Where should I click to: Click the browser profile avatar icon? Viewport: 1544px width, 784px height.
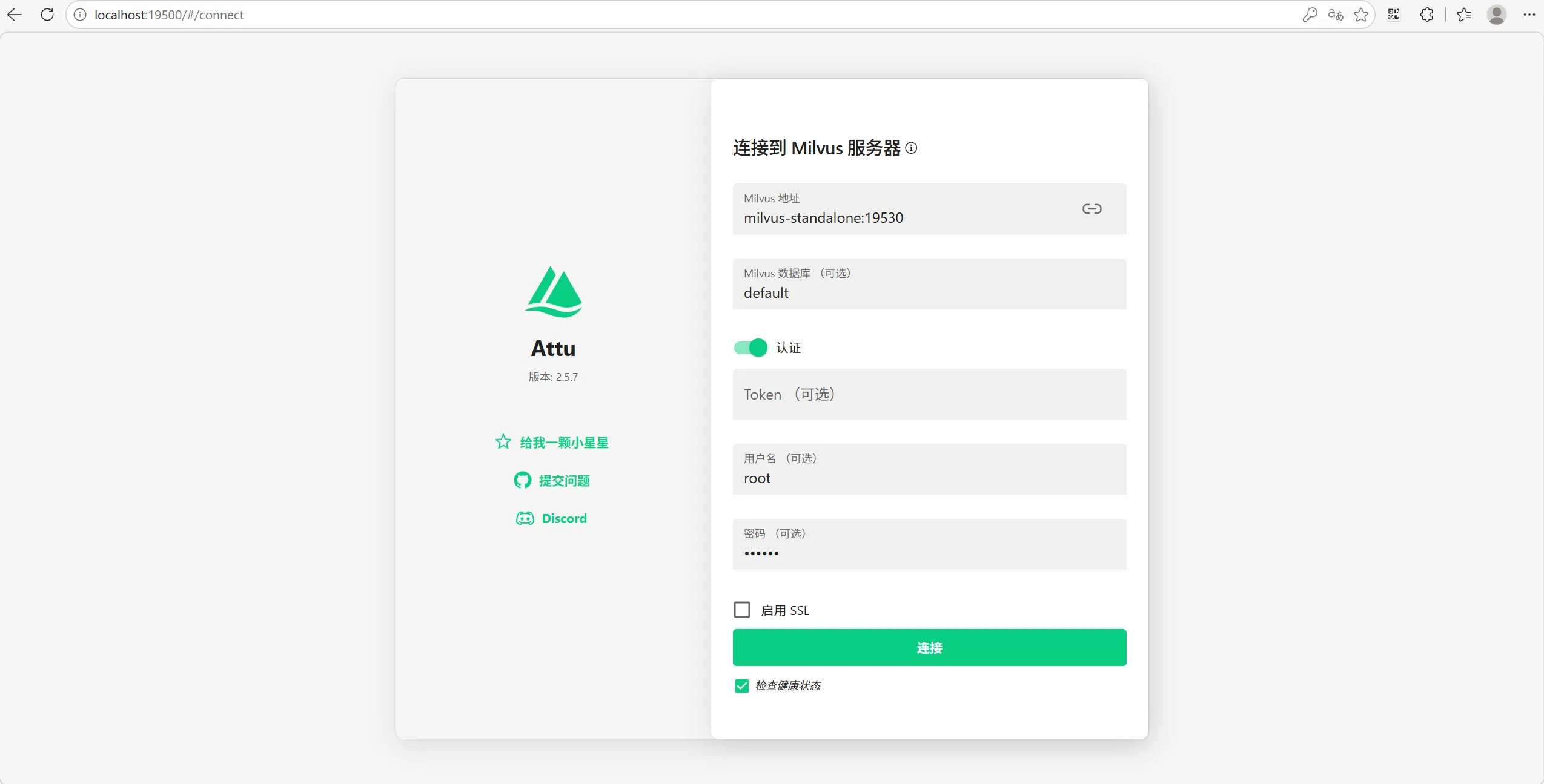1496,14
